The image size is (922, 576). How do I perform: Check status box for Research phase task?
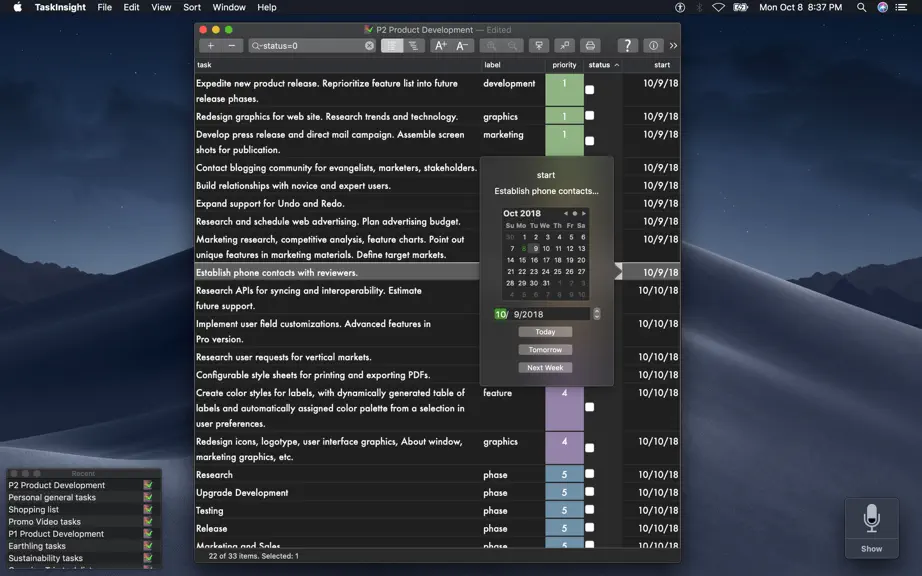(x=590, y=474)
